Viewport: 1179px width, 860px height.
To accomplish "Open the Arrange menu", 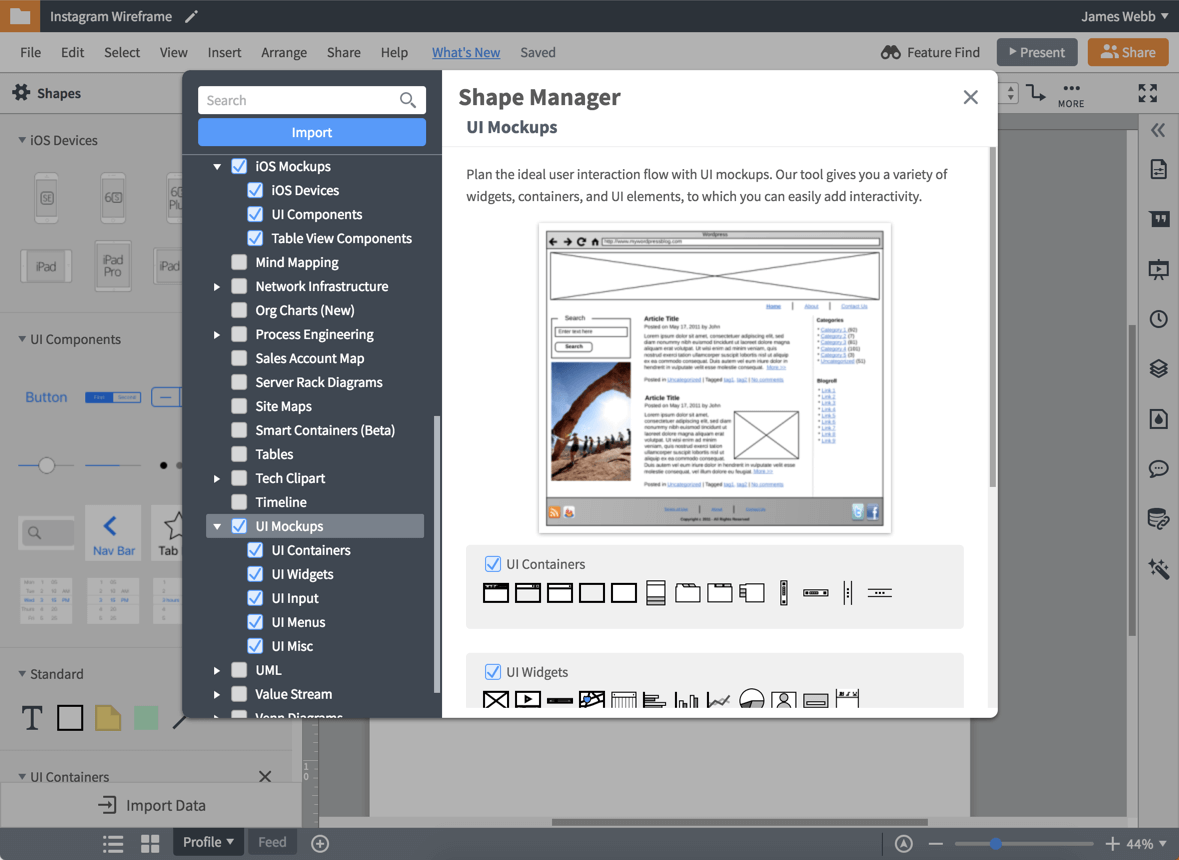I will tap(284, 52).
